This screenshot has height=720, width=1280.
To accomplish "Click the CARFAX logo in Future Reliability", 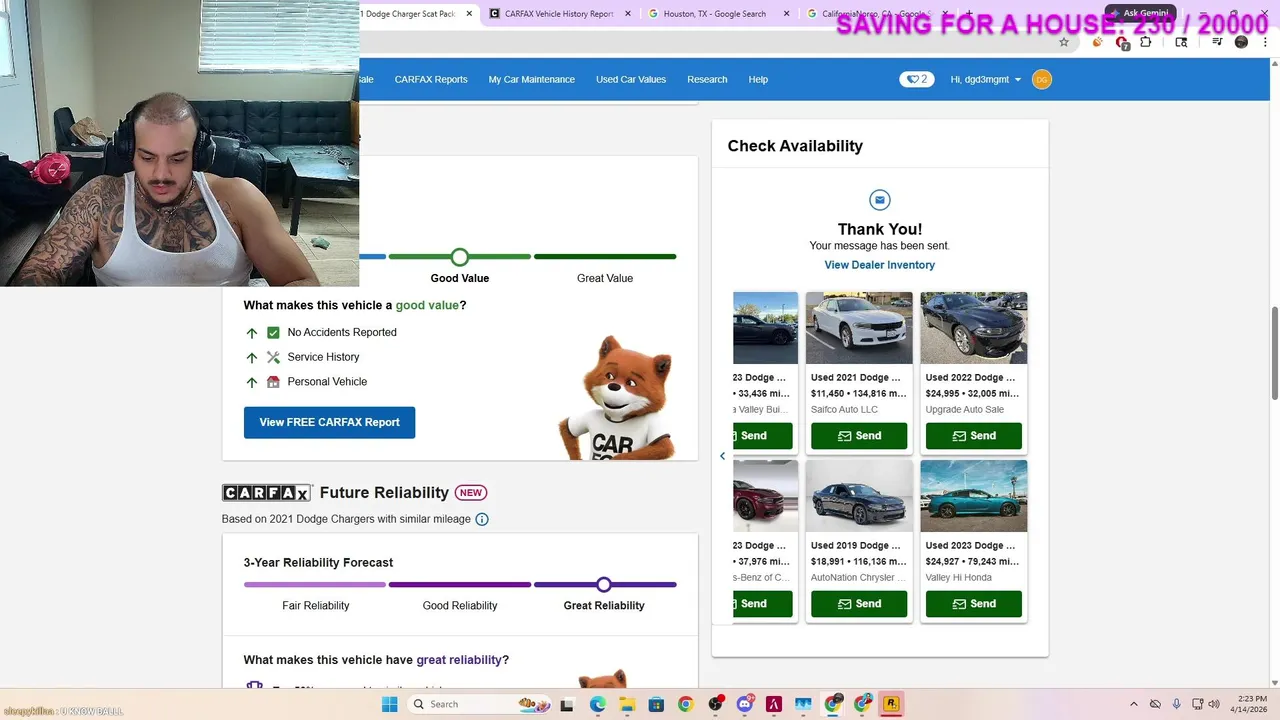I will tap(266, 492).
